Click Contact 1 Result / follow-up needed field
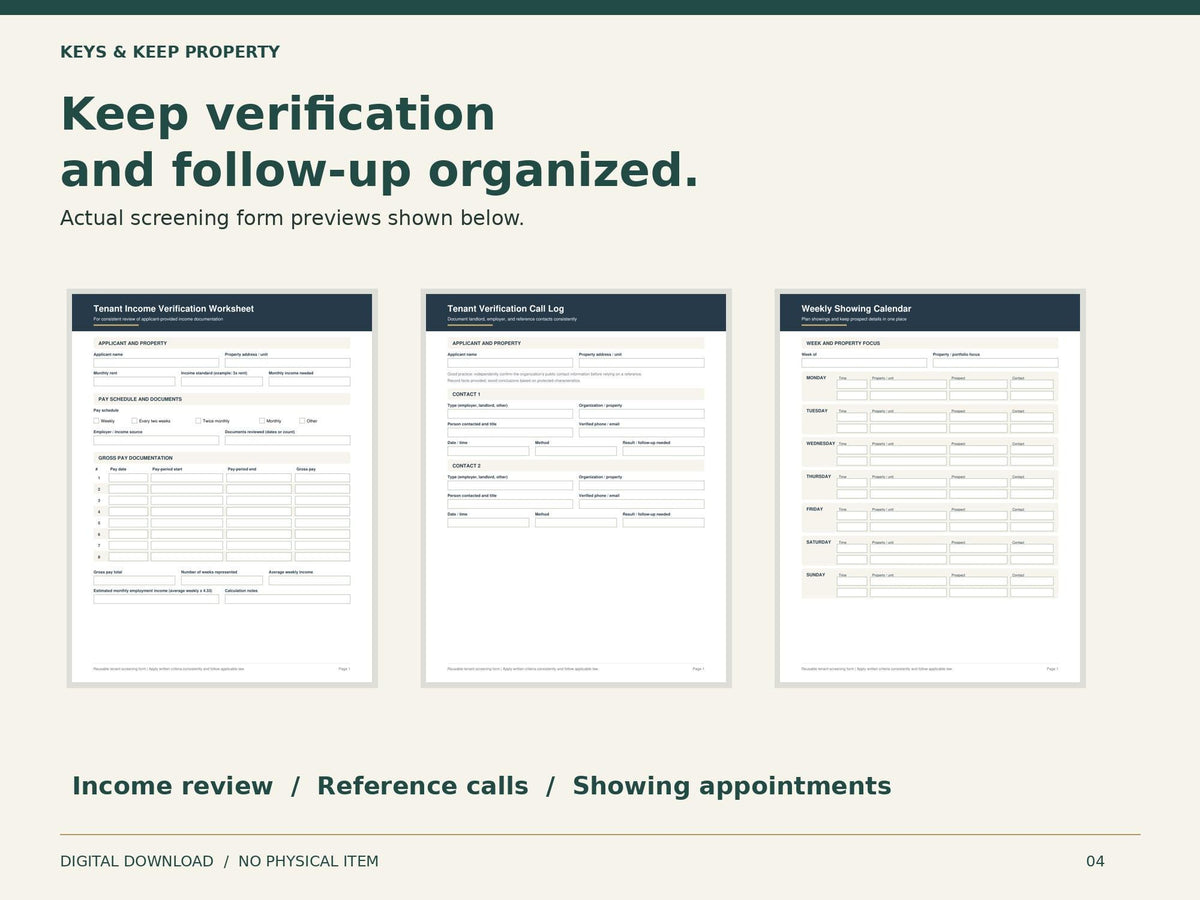 [663, 451]
